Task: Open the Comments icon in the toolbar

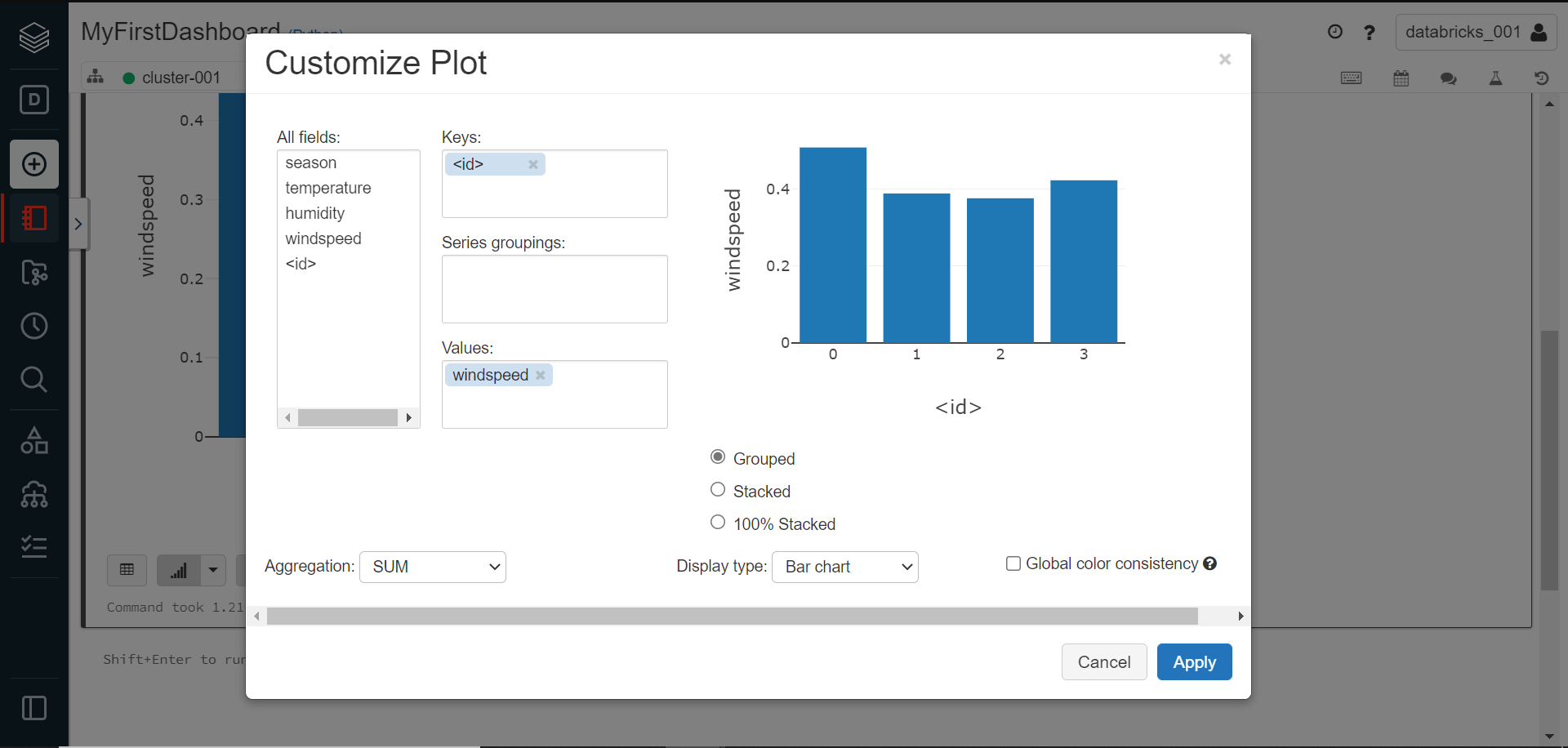Action: tap(1449, 78)
